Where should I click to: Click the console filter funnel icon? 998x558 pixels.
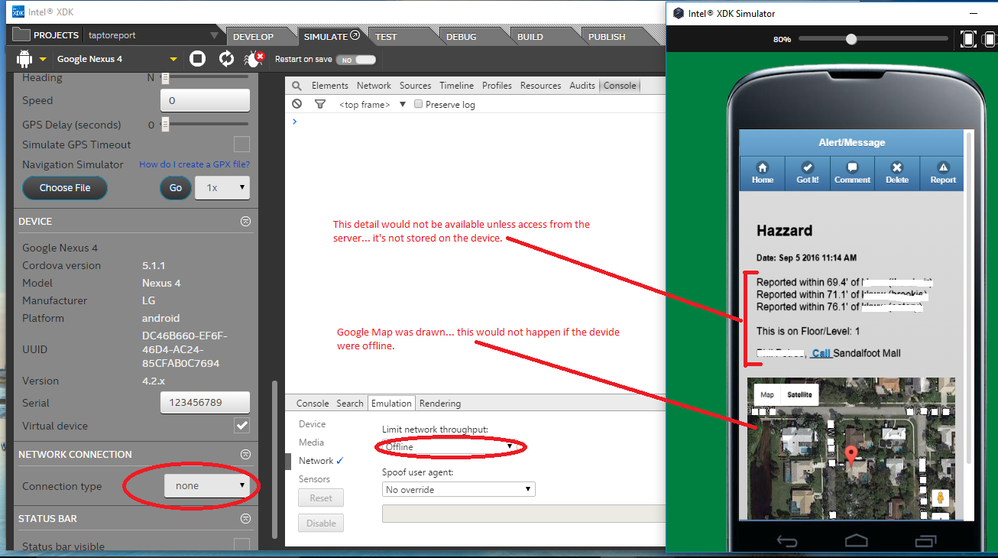[x=320, y=104]
